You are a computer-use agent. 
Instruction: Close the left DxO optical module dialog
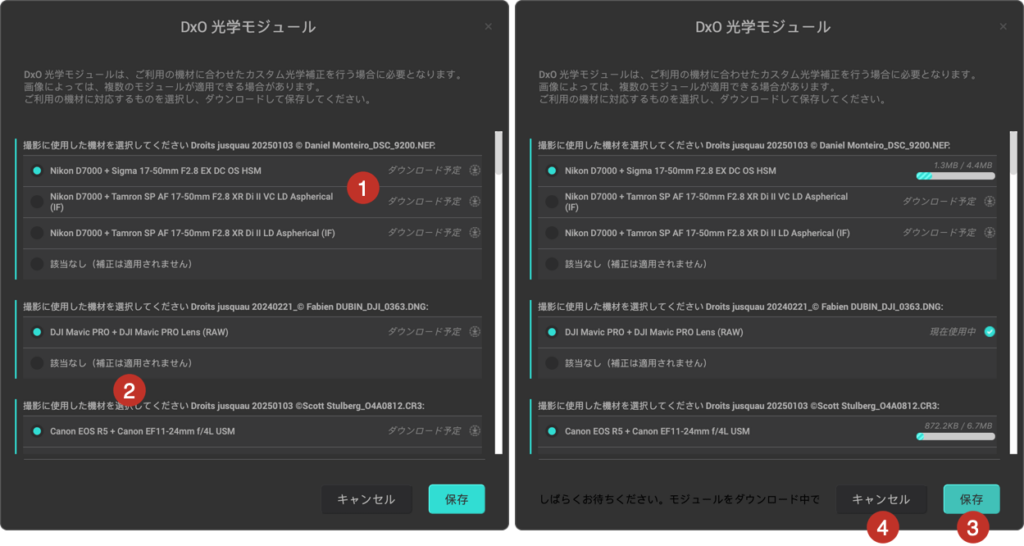(488, 27)
